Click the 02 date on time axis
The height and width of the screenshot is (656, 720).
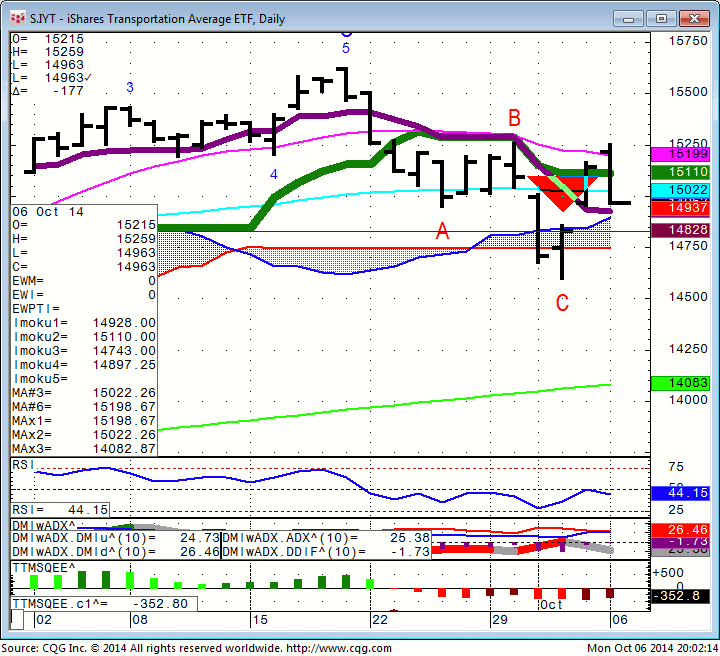[x=44, y=620]
